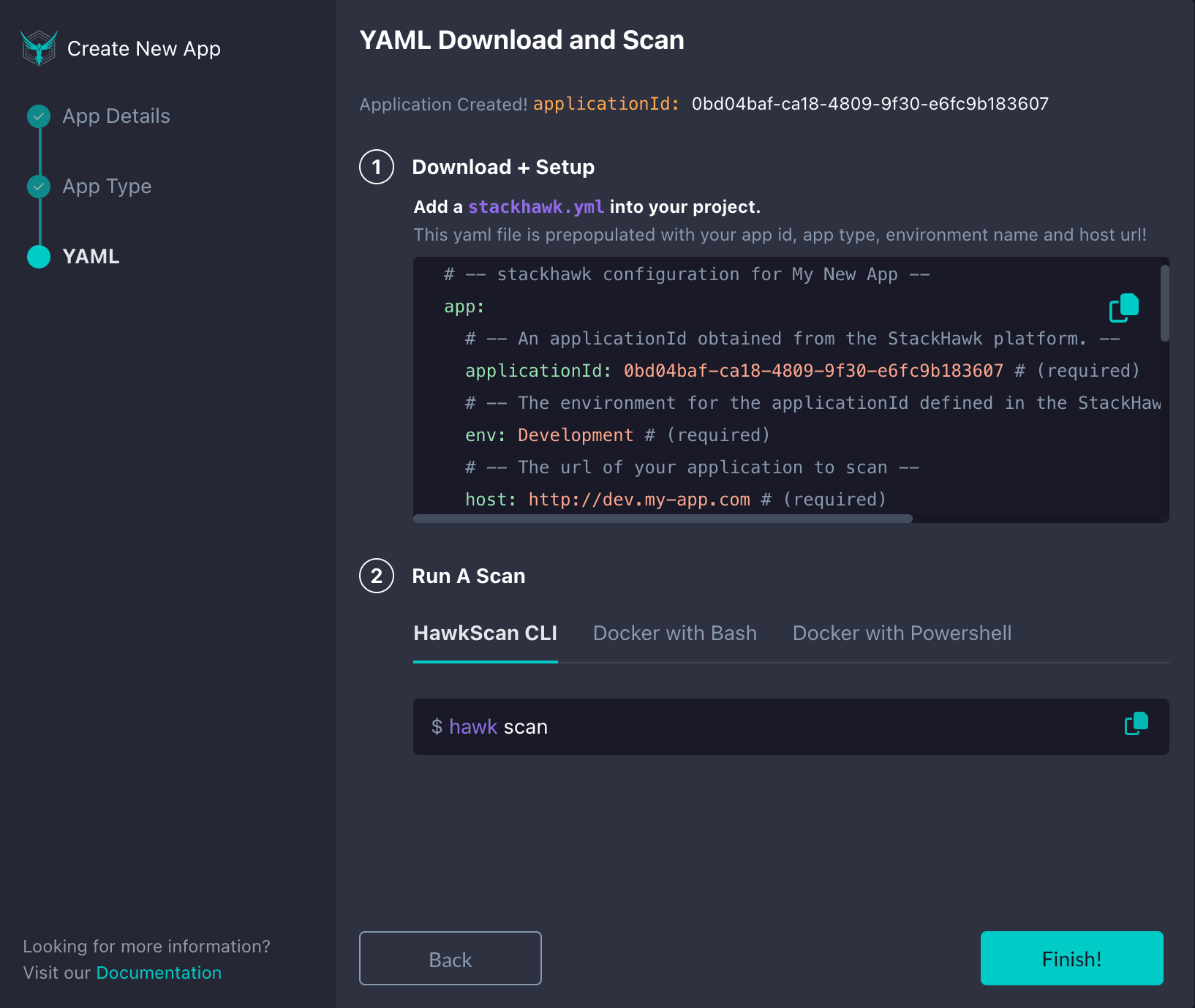Click the application ID value in the header
This screenshot has width=1195, height=1008.
[x=870, y=104]
